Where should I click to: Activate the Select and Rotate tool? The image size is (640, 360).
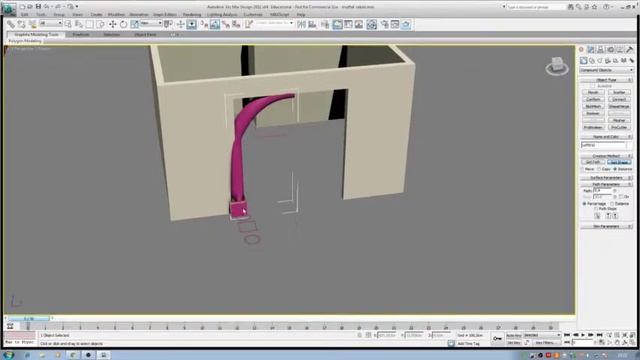(x=123, y=24)
